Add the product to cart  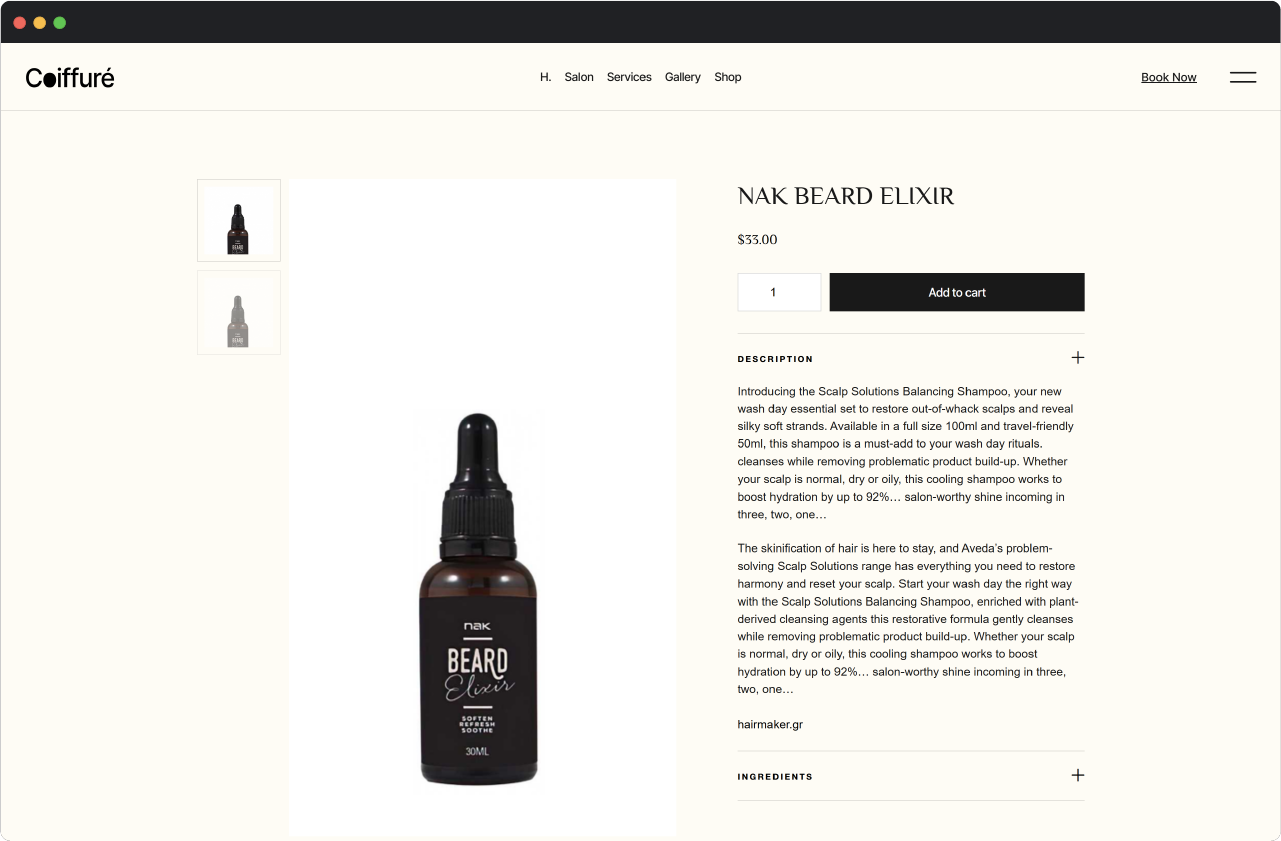click(x=957, y=292)
